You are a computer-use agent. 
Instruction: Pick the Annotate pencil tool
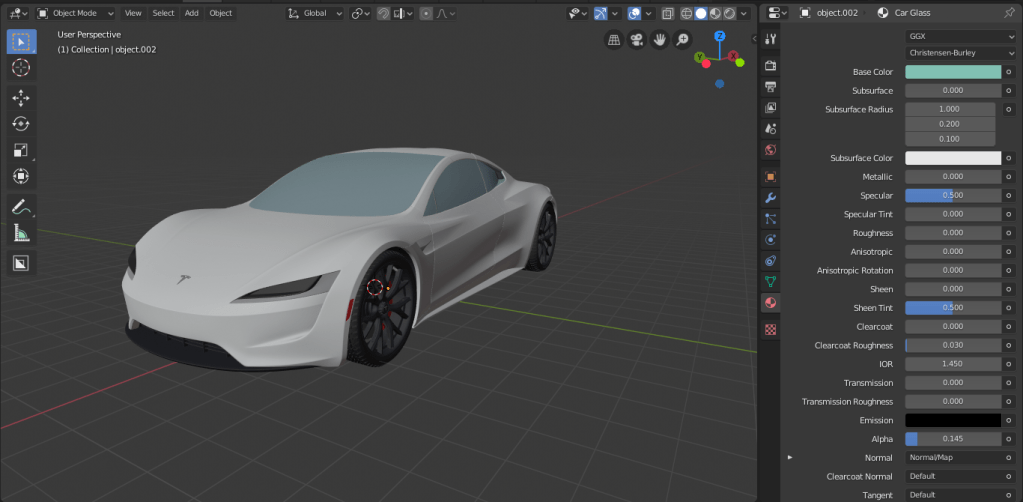pyautogui.click(x=21, y=207)
